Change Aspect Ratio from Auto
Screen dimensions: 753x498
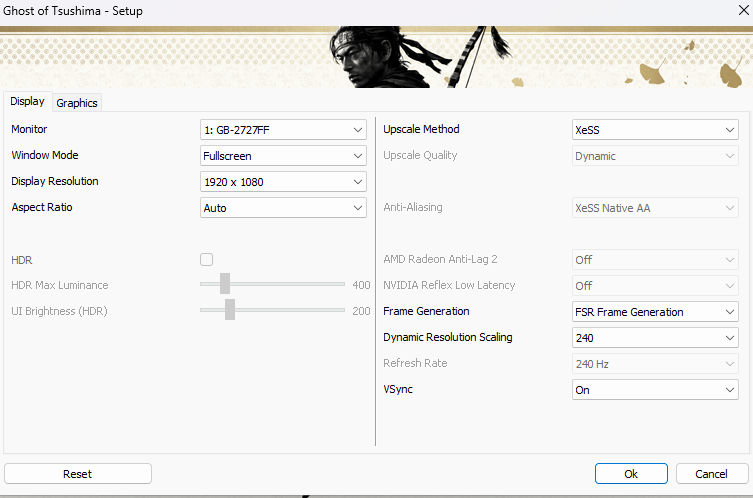[283, 207]
